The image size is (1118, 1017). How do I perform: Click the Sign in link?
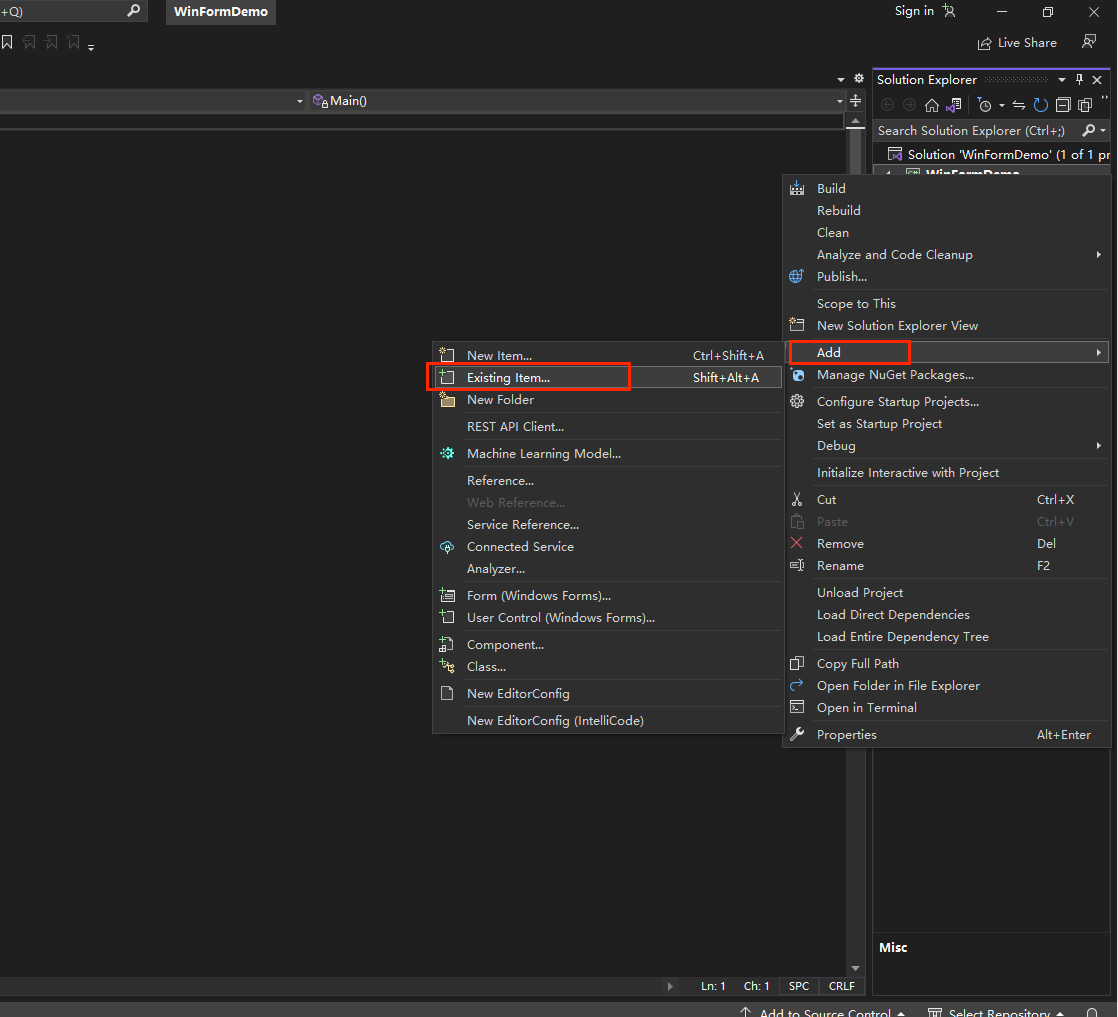pos(914,11)
